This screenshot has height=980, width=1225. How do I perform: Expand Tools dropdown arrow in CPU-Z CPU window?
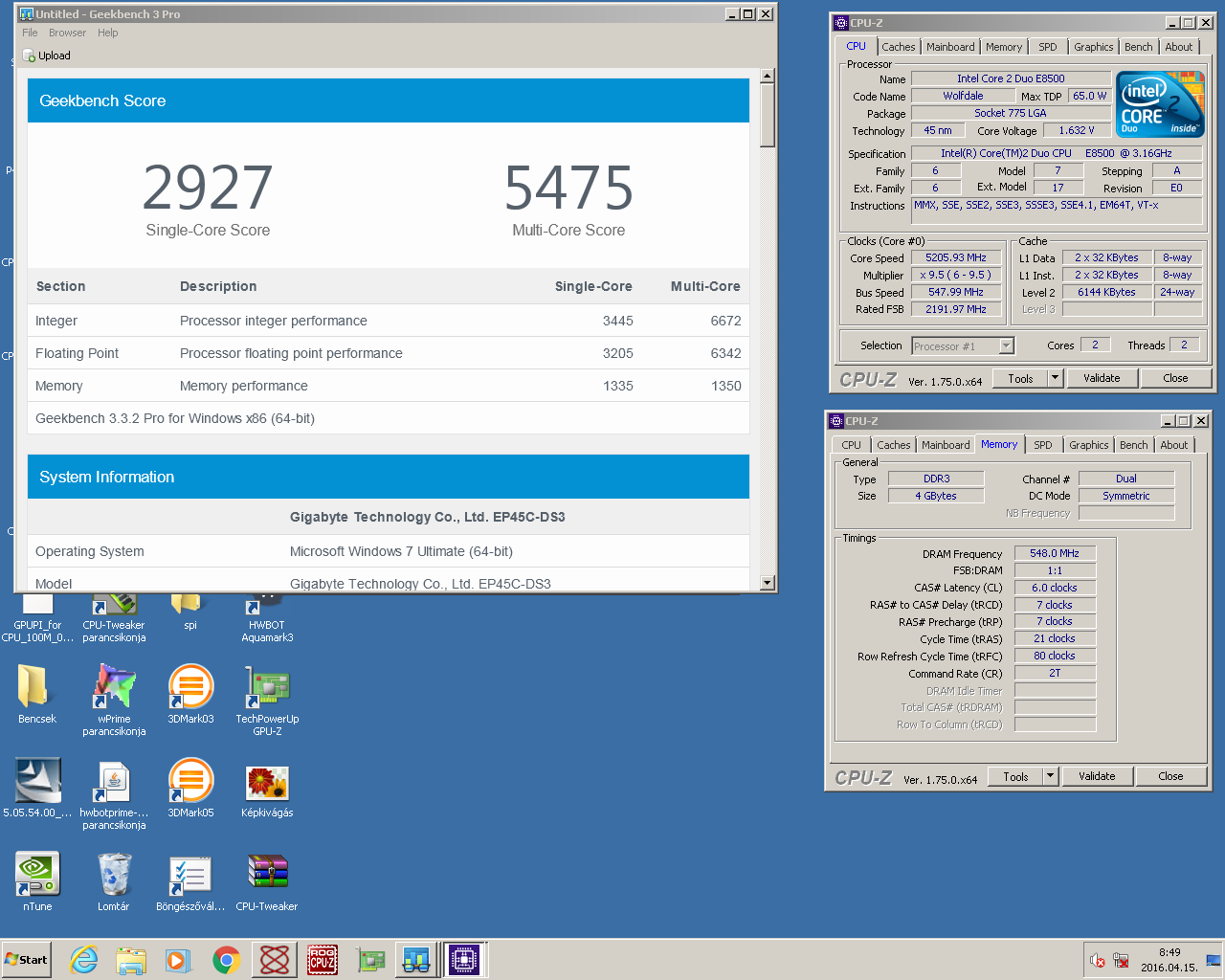1055,378
